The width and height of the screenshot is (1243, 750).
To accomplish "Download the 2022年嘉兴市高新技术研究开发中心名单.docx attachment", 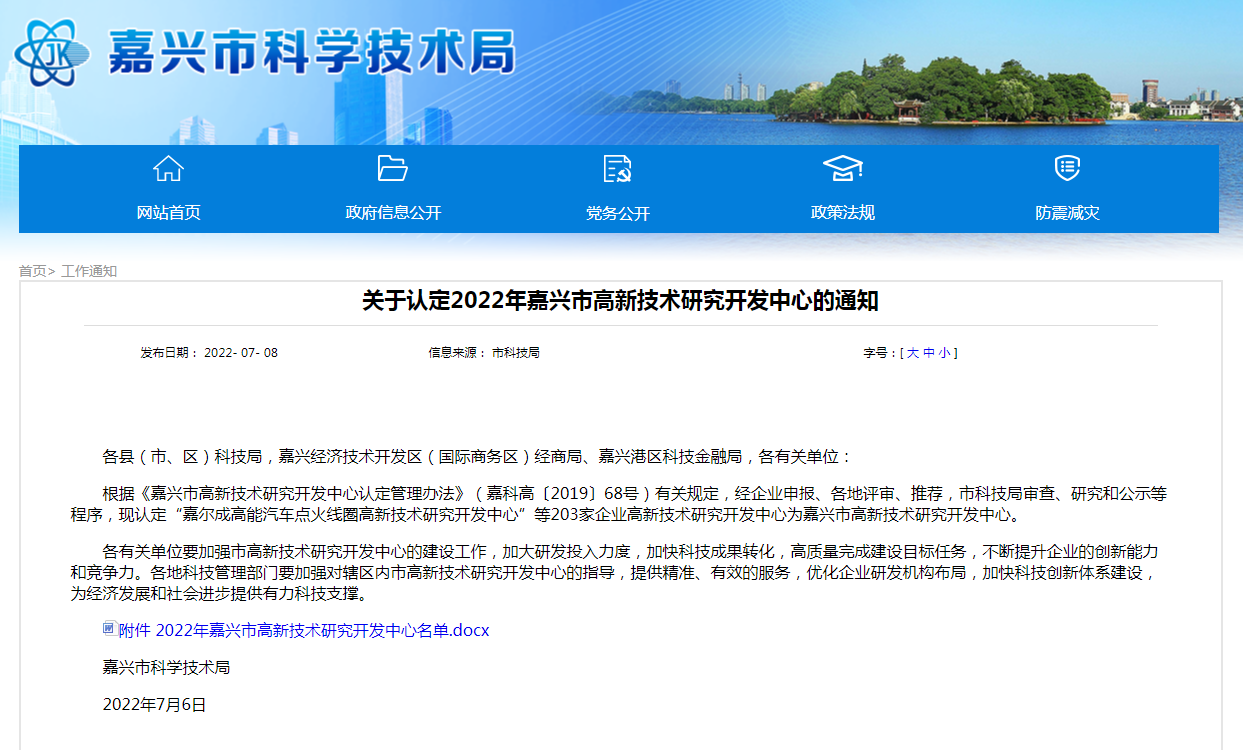I will (x=322, y=631).
